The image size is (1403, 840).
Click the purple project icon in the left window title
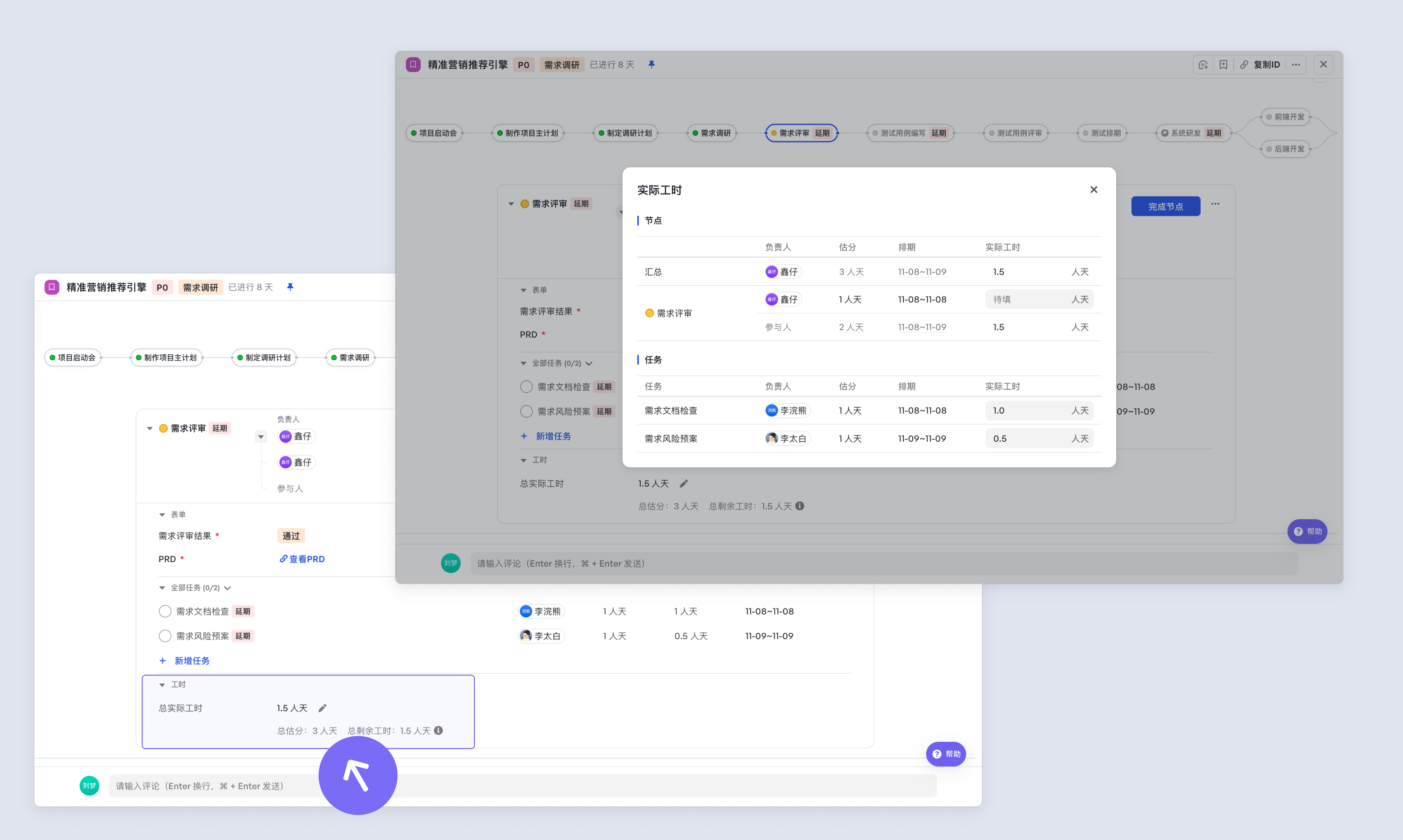52,287
